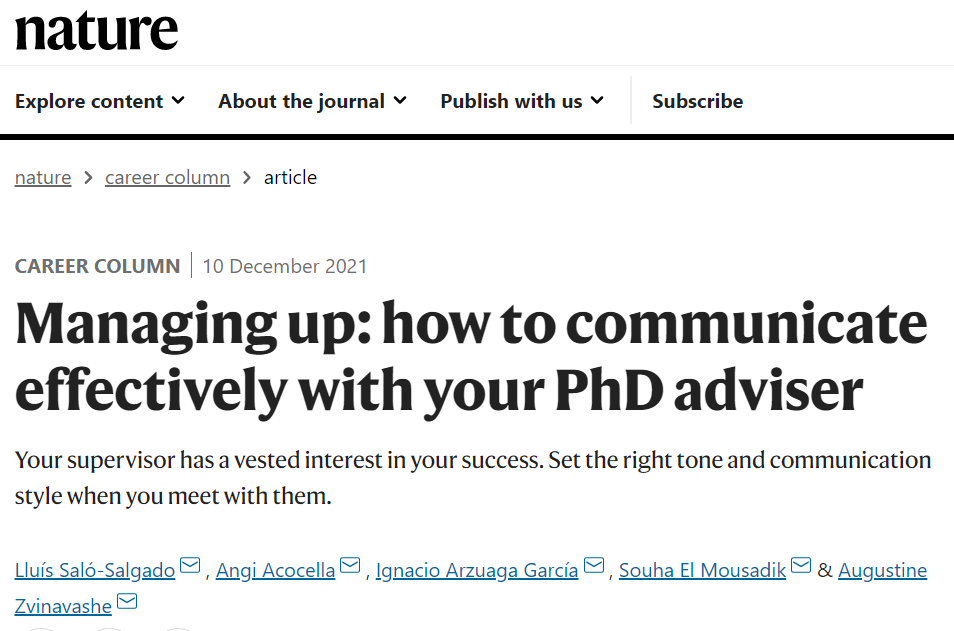The width and height of the screenshot is (954, 631).
Task: Open the Publish with us menu
Action: pos(511,101)
